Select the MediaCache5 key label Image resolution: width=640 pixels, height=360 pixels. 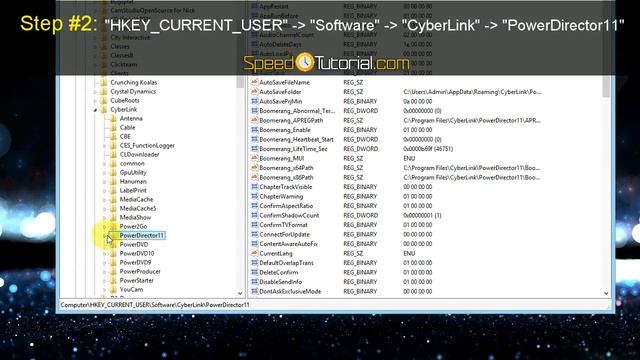pos(138,209)
